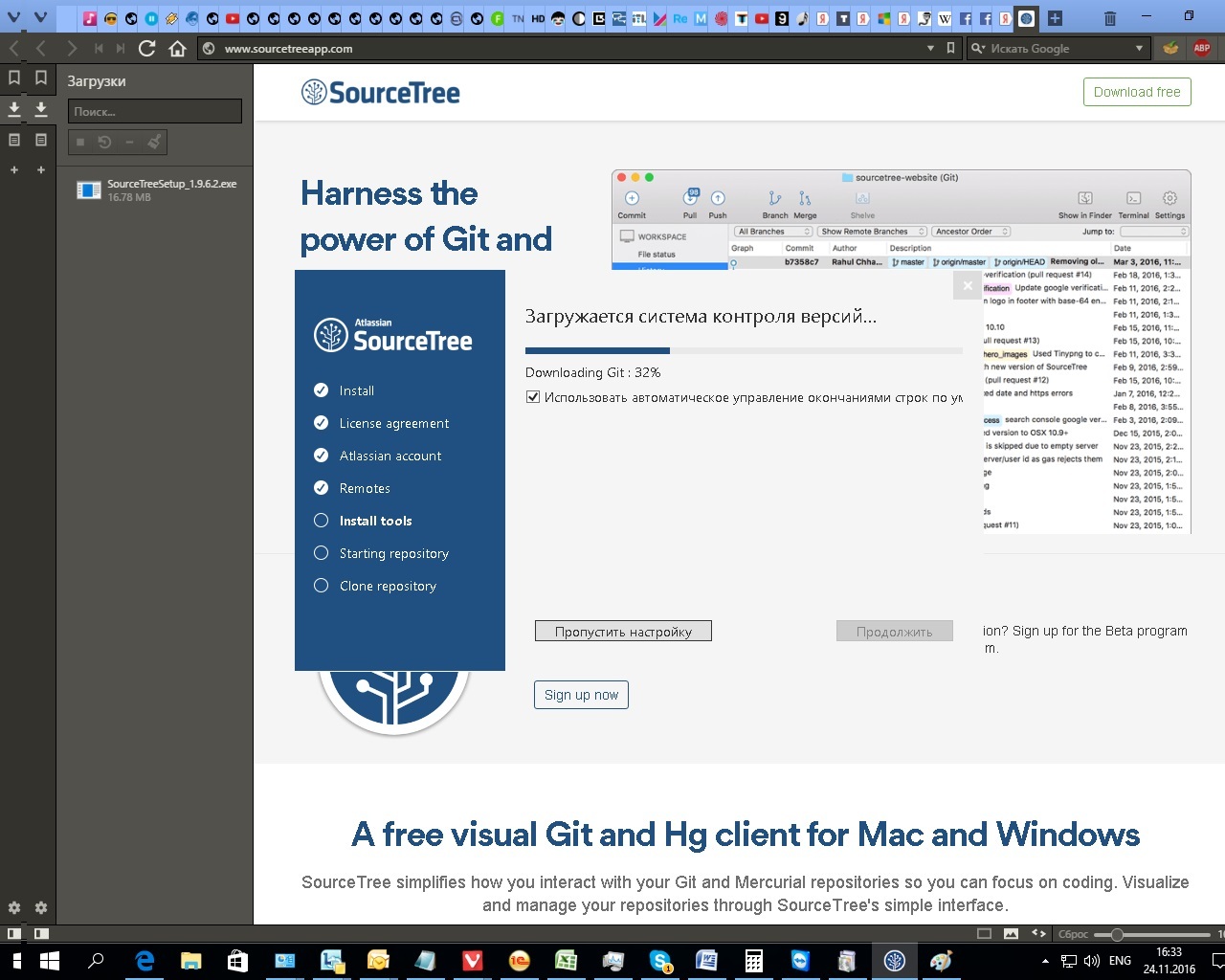Navigate forward in browser history
This screenshot has height=980, width=1225.
[x=72, y=48]
